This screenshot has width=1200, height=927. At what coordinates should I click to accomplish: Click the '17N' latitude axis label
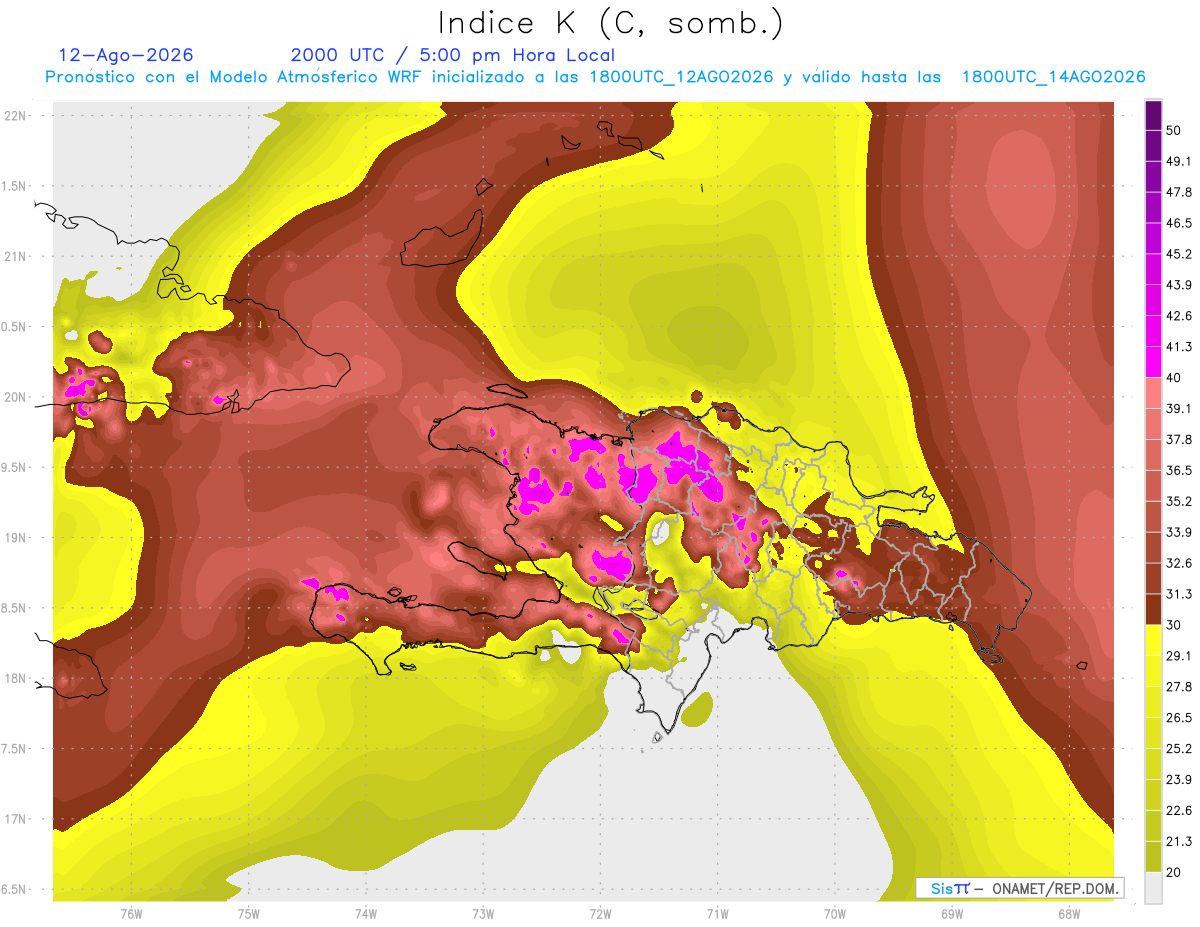(x=15, y=819)
